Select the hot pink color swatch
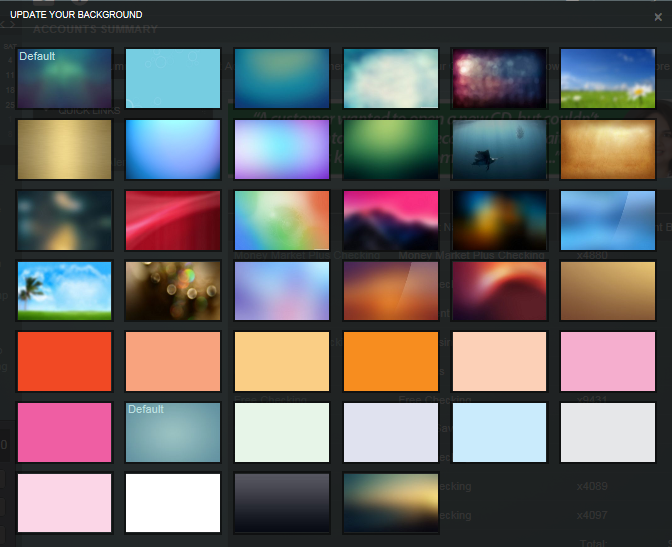 pyautogui.click(x=64, y=433)
